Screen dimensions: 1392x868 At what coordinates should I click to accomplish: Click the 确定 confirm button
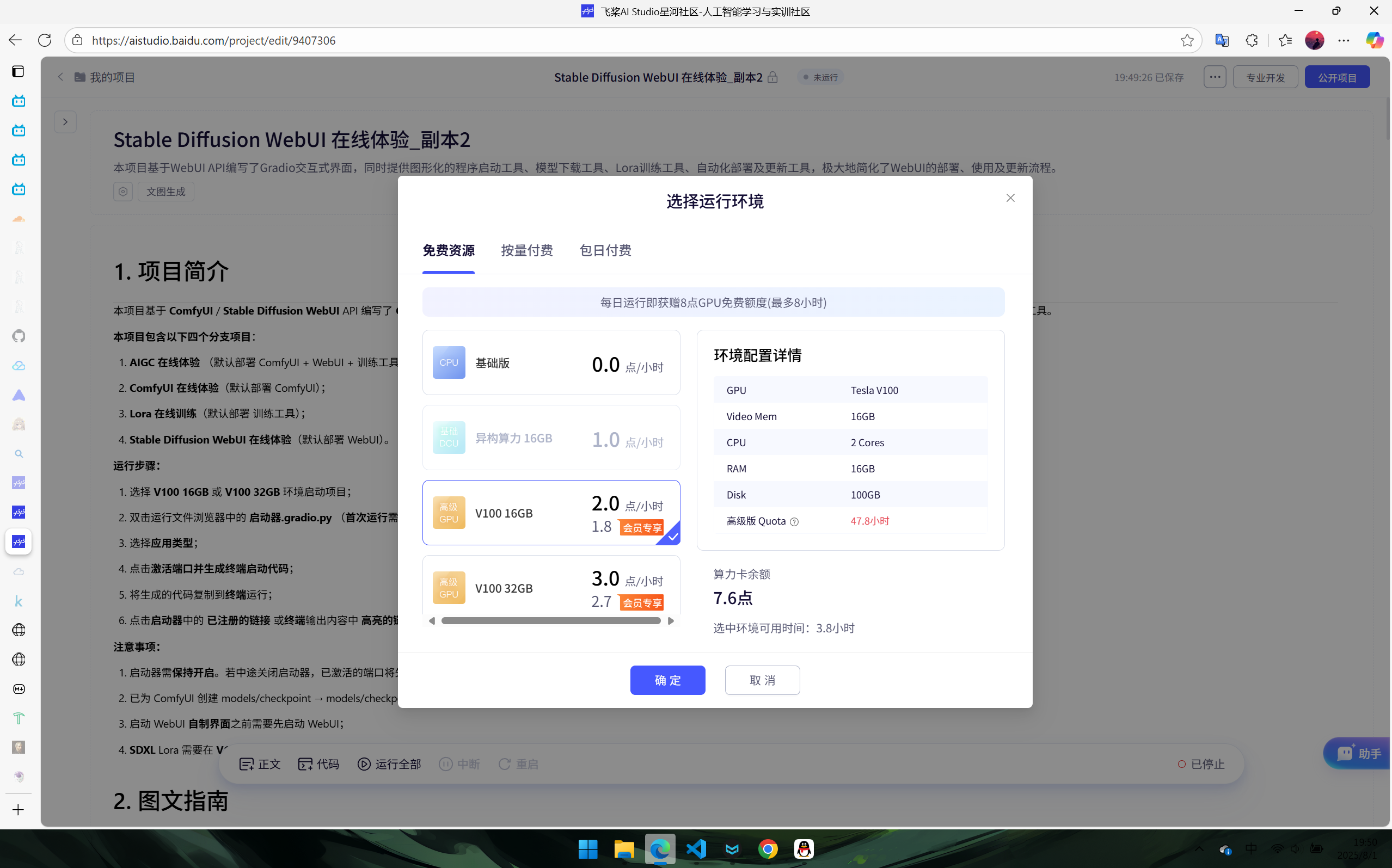tap(667, 680)
